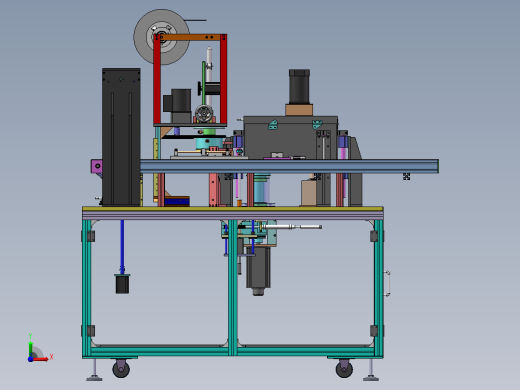The width and height of the screenshot is (520, 390).
Task: Select the long blue-gray horizontal conveyor rail
Action: [x=289, y=166]
